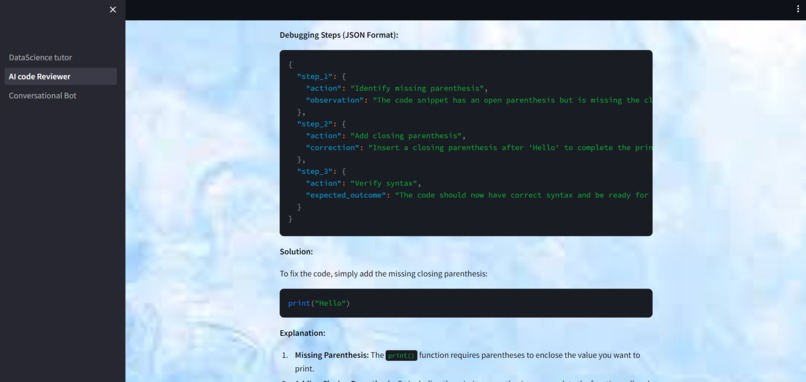Viewport: 806px width, 382px height.
Task: Open the three-dot main menu
Action: (x=798, y=9)
